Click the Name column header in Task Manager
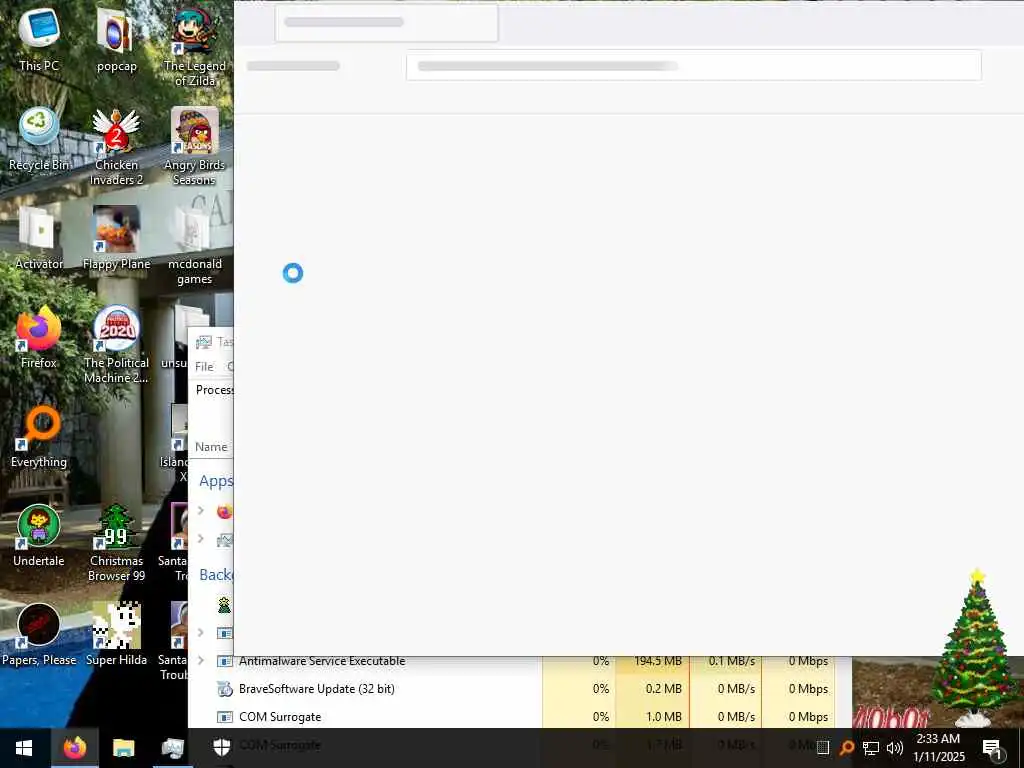 tap(211, 447)
